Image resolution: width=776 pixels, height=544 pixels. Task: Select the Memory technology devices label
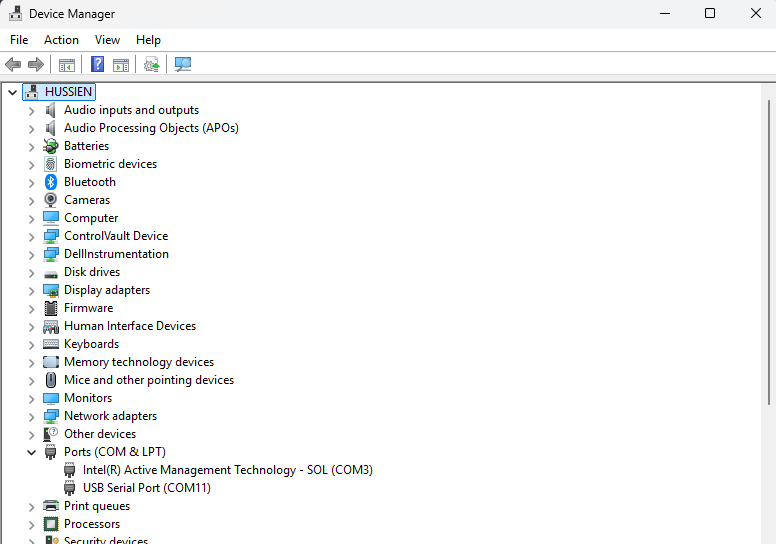(x=139, y=362)
